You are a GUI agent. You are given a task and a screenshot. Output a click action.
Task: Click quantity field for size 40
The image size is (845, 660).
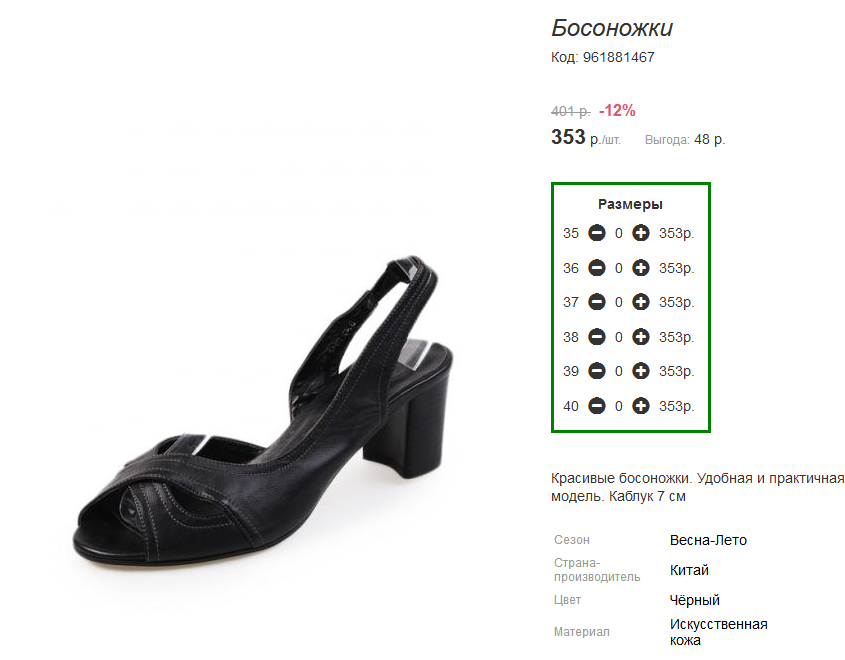619,406
